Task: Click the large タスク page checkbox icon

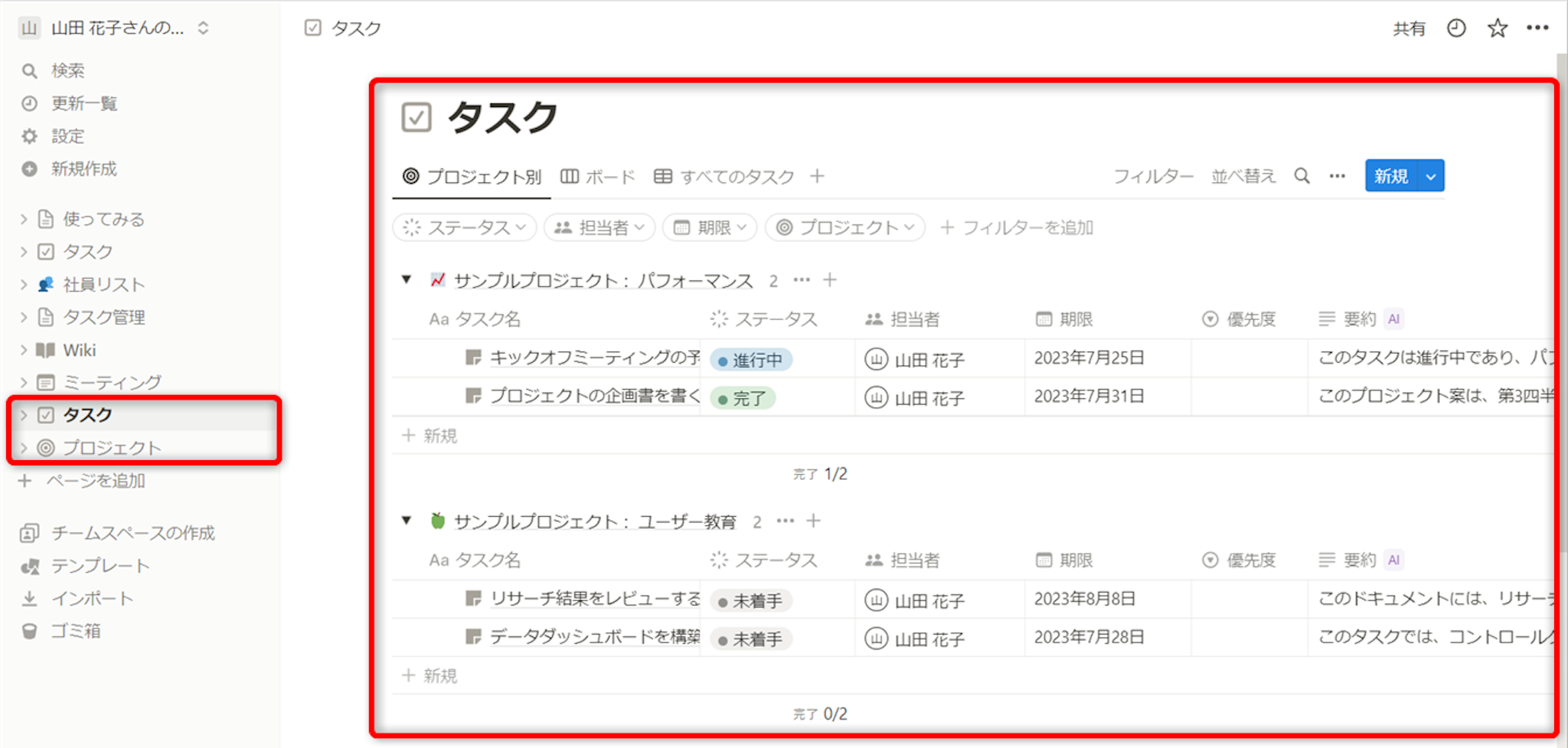Action: click(416, 118)
